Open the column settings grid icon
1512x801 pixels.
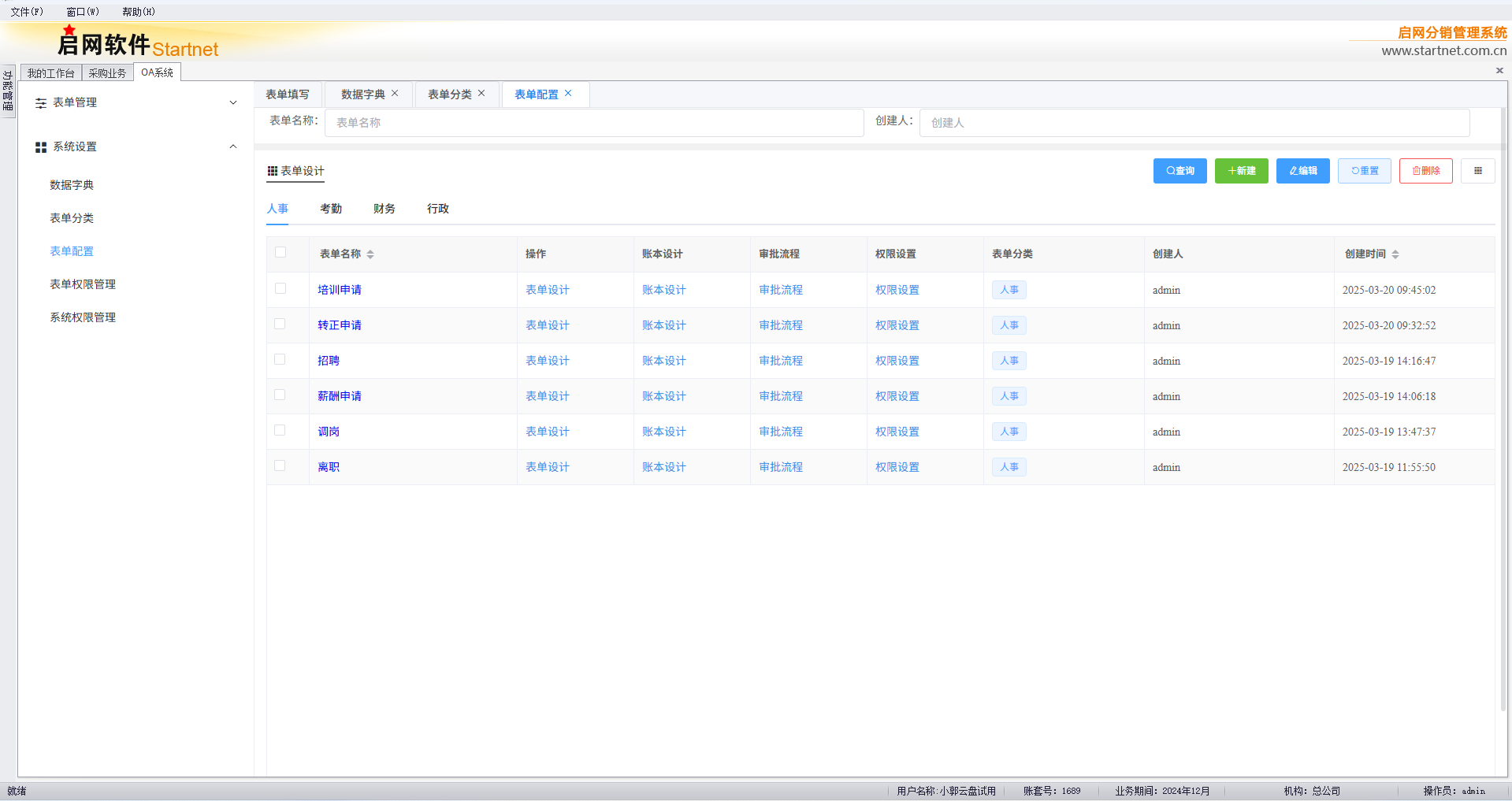point(1477,171)
